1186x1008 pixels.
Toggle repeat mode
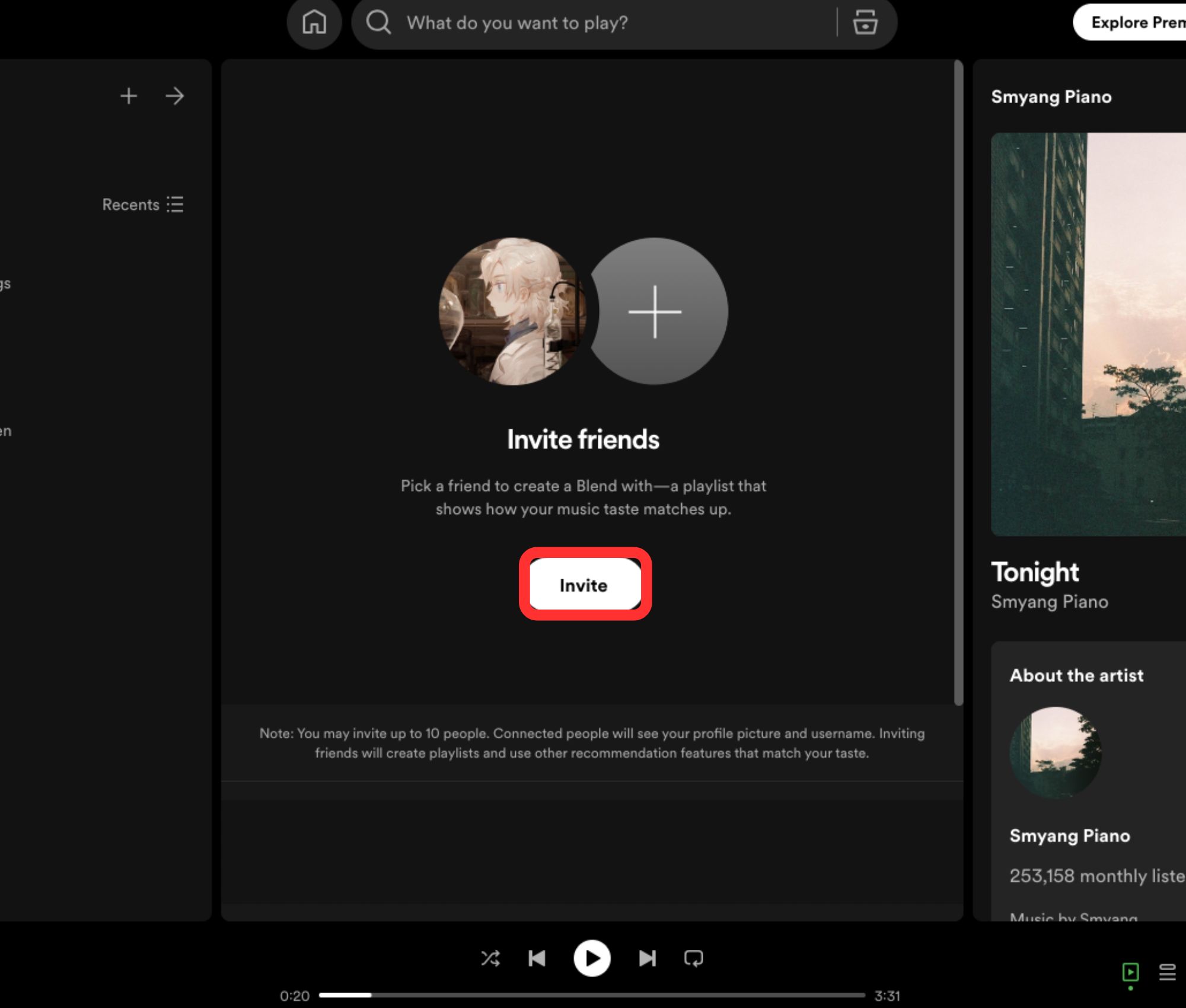(693, 958)
